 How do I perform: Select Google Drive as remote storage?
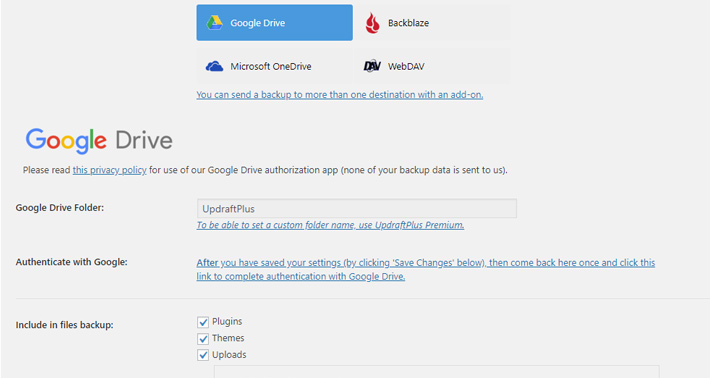pos(274,23)
